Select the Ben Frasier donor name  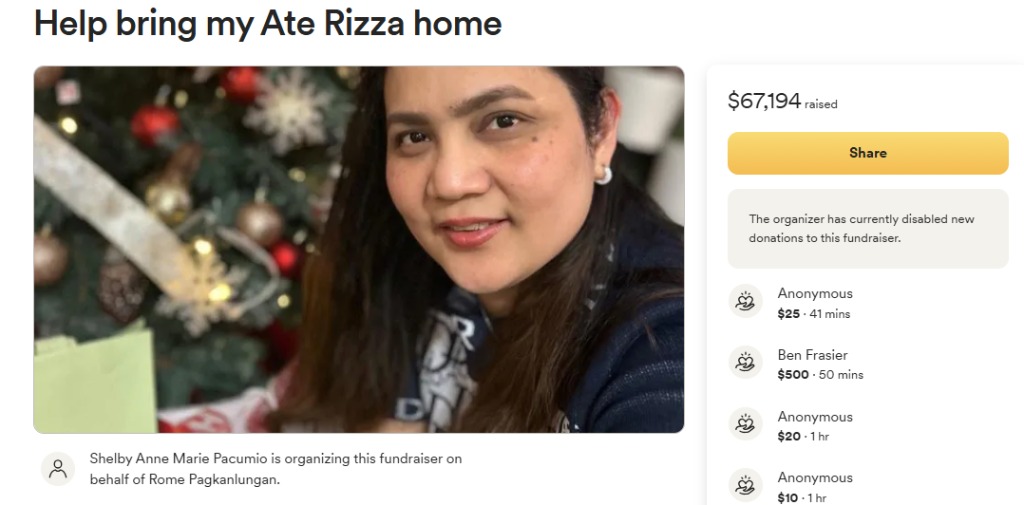pyautogui.click(x=812, y=355)
